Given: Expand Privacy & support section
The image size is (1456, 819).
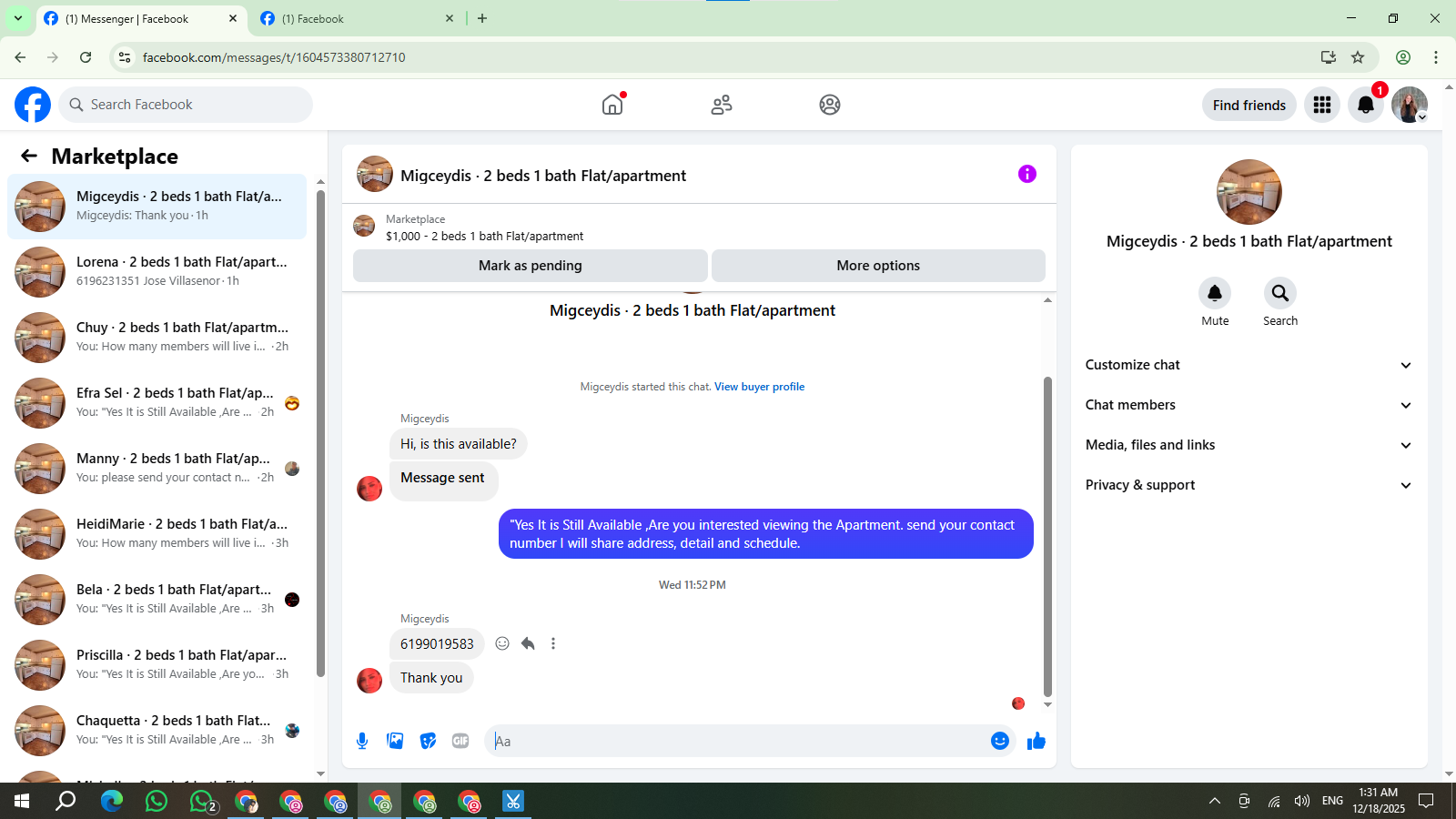Looking at the screenshot, I should pos(1249,485).
